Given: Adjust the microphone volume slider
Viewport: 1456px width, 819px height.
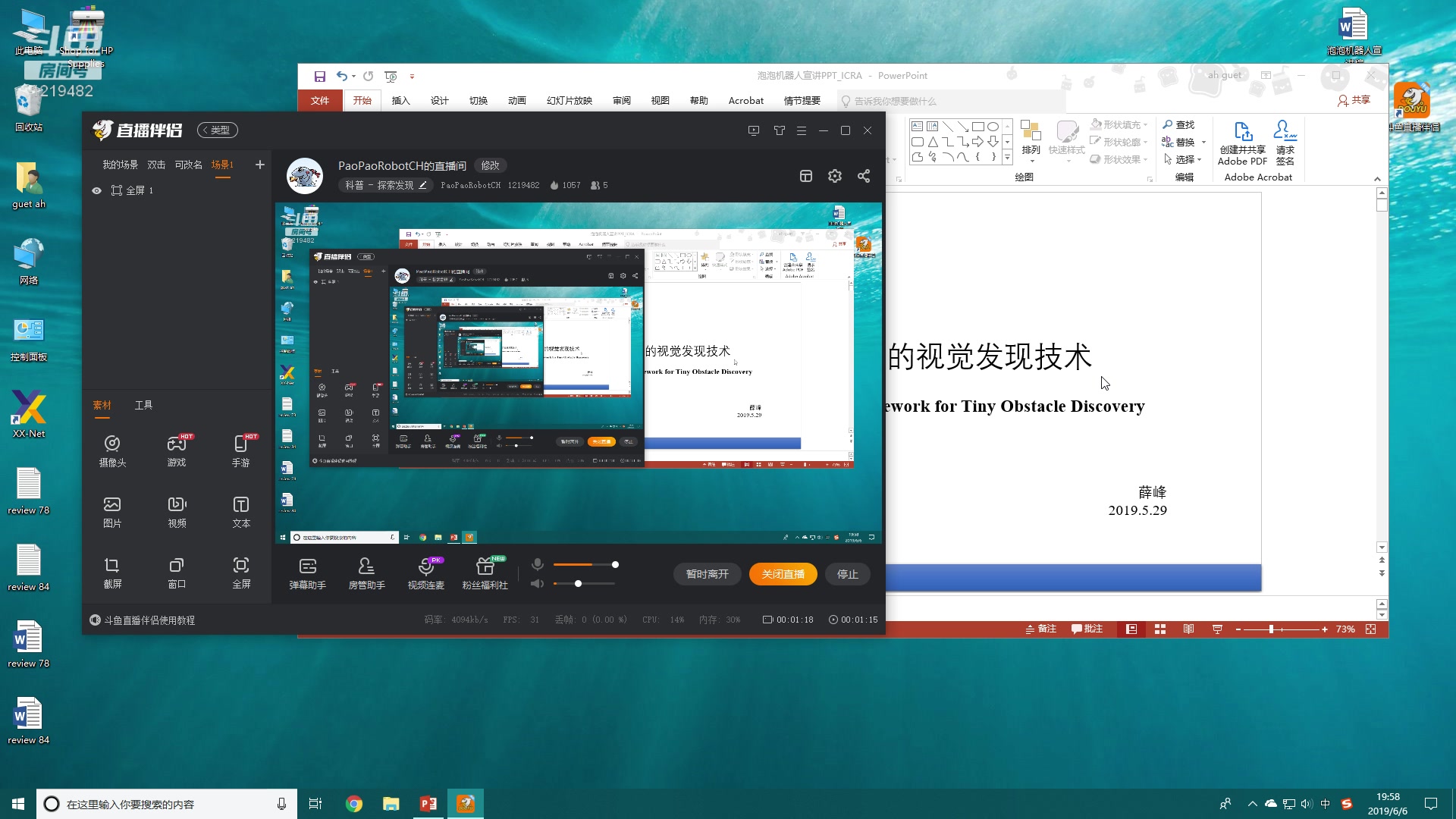Looking at the screenshot, I should [x=585, y=565].
